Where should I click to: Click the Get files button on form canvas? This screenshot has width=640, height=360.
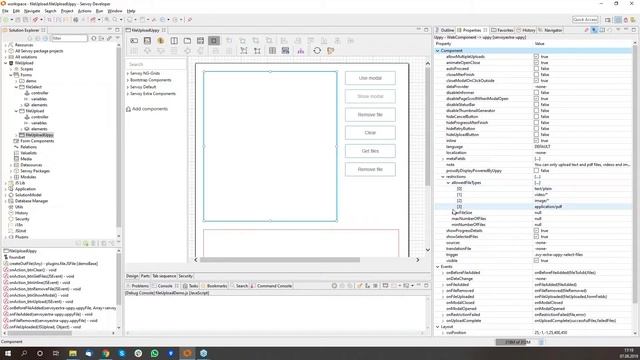click(x=370, y=151)
